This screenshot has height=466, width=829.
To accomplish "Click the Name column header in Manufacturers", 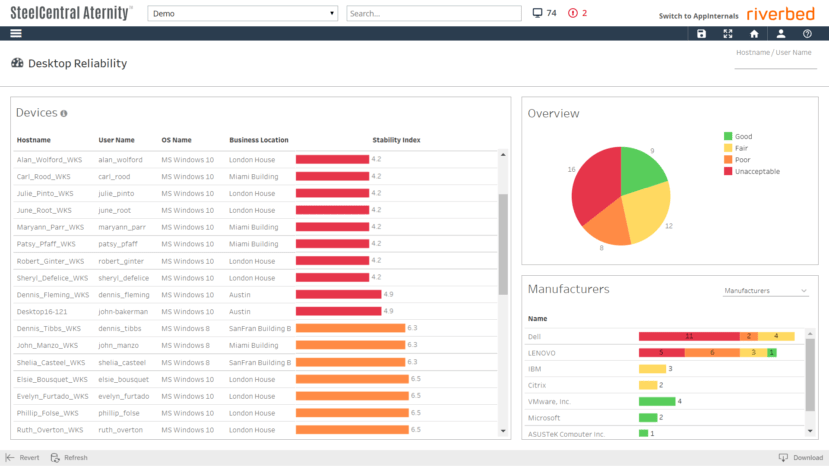I will point(537,318).
